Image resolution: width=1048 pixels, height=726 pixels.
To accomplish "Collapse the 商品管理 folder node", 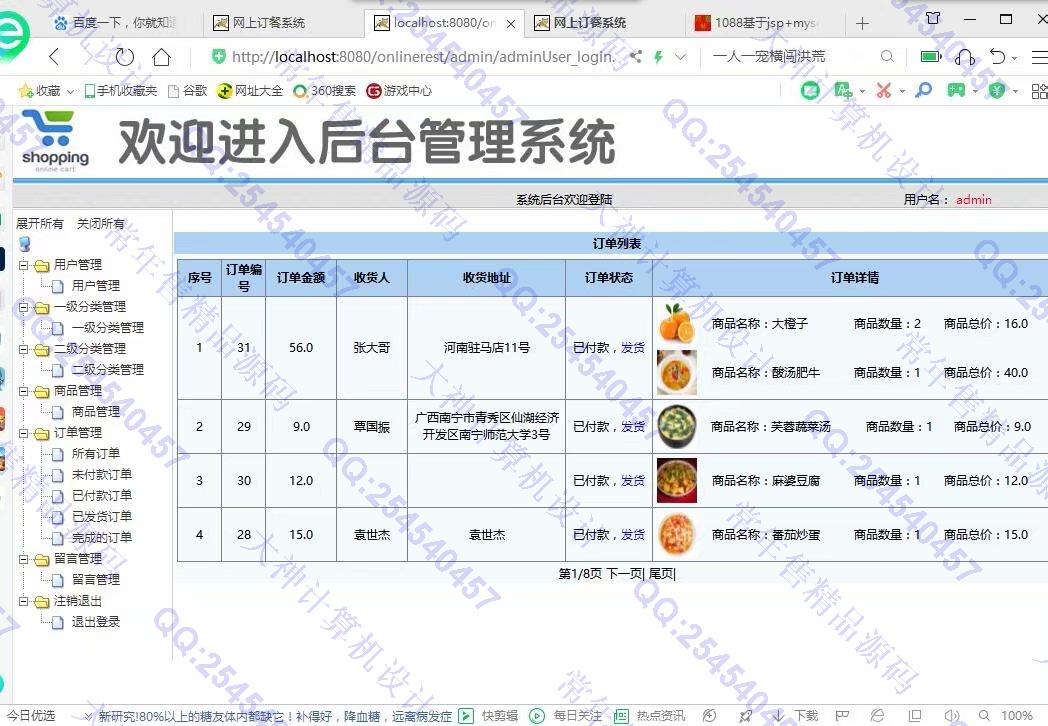I will (x=23, y=391).
